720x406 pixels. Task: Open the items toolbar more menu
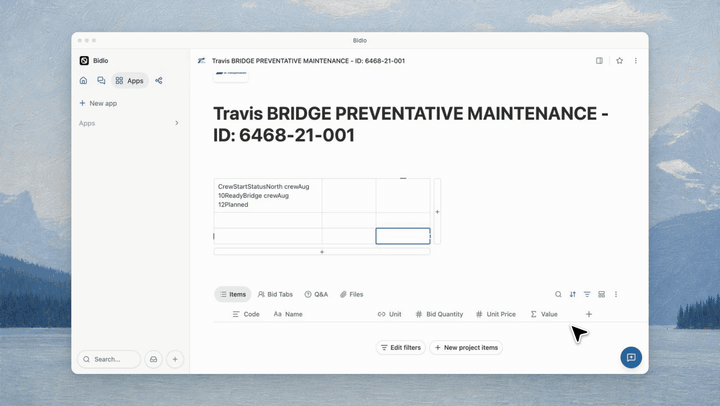coord(616,294)
